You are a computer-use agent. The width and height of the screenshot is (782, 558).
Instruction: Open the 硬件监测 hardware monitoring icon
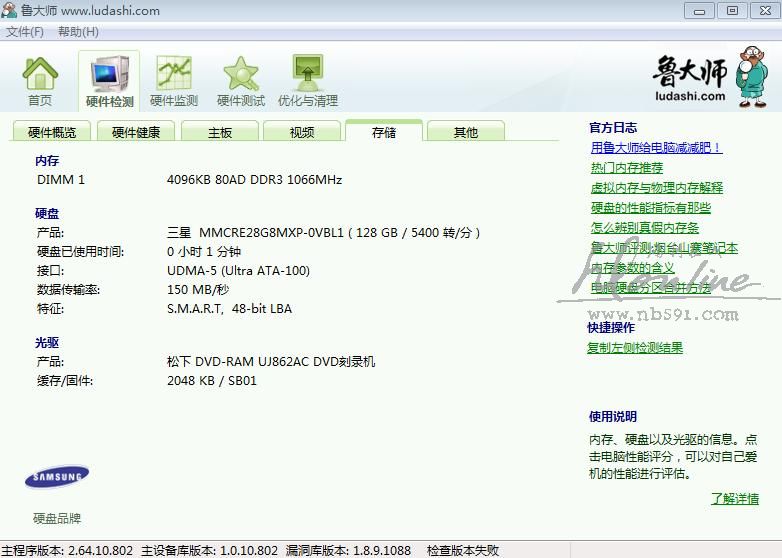pos(174,80)
